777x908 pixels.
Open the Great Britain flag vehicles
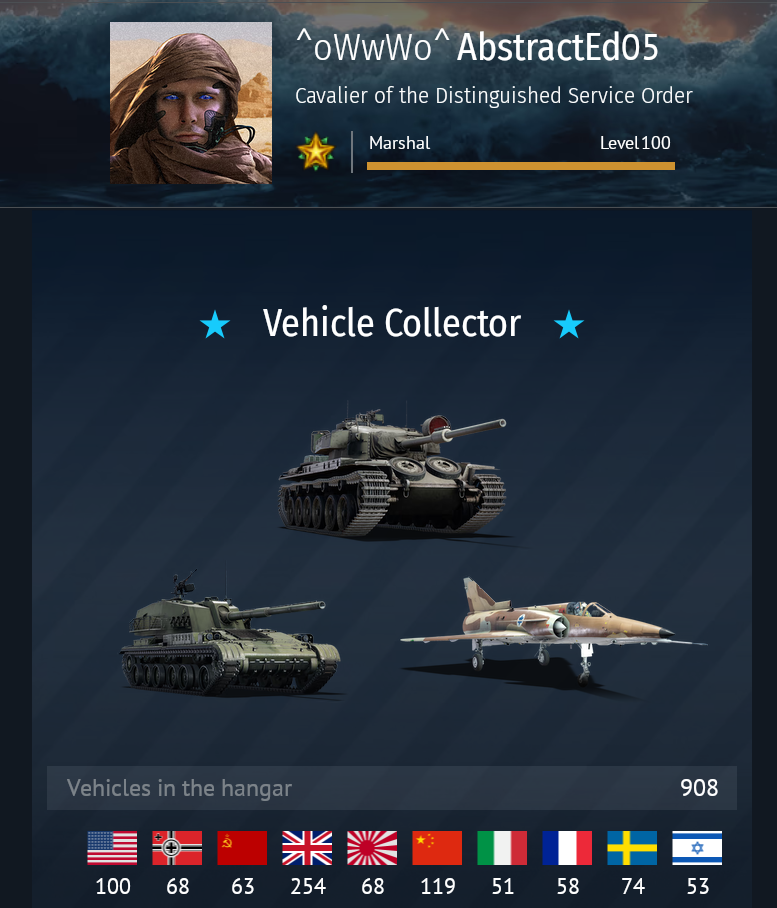307,848
